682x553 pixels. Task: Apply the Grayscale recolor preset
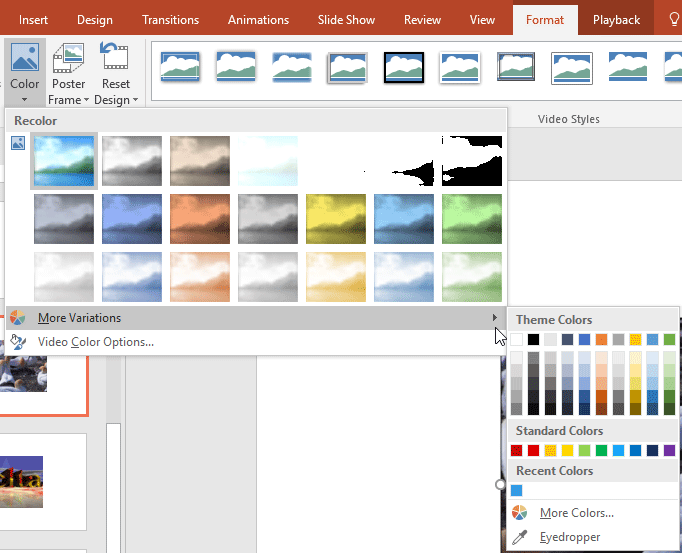[x=132, y=160]
